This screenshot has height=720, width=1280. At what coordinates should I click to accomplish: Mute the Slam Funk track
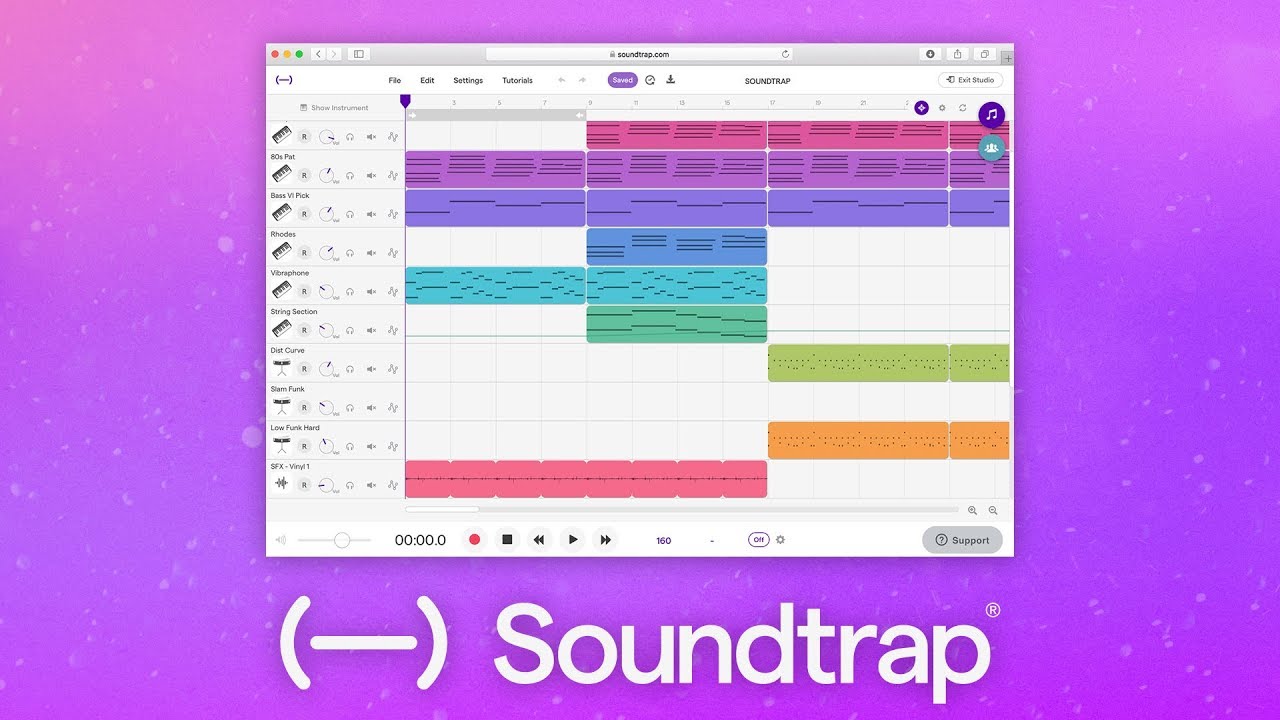tap(371, 408)
